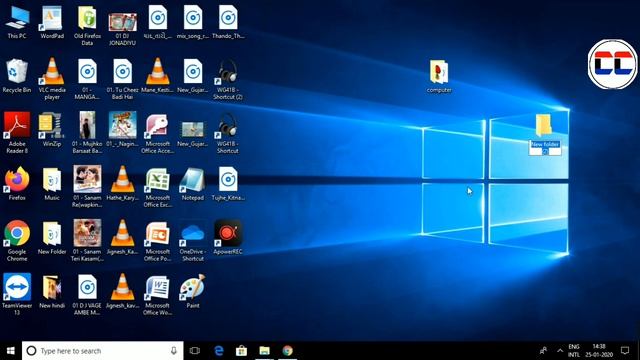Viewport: 640px width, 360px height.
Task: Select the WG41B - Shortcut headphone icon
Action: pos(228,133)
